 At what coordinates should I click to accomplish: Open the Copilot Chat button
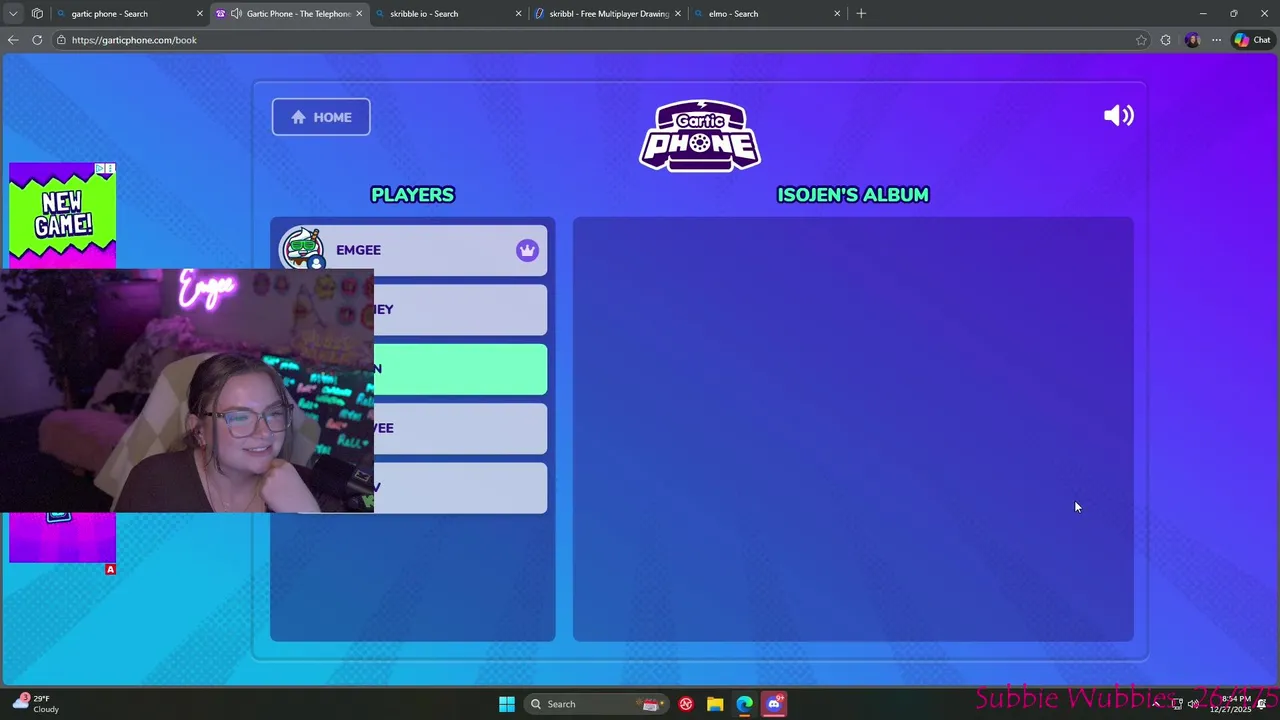[x=1252, y=40]
